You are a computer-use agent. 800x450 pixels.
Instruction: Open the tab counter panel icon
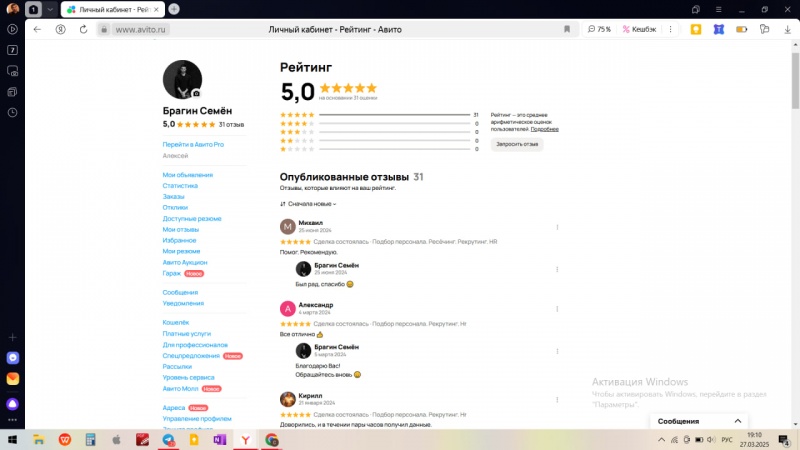tap(33, 9)
